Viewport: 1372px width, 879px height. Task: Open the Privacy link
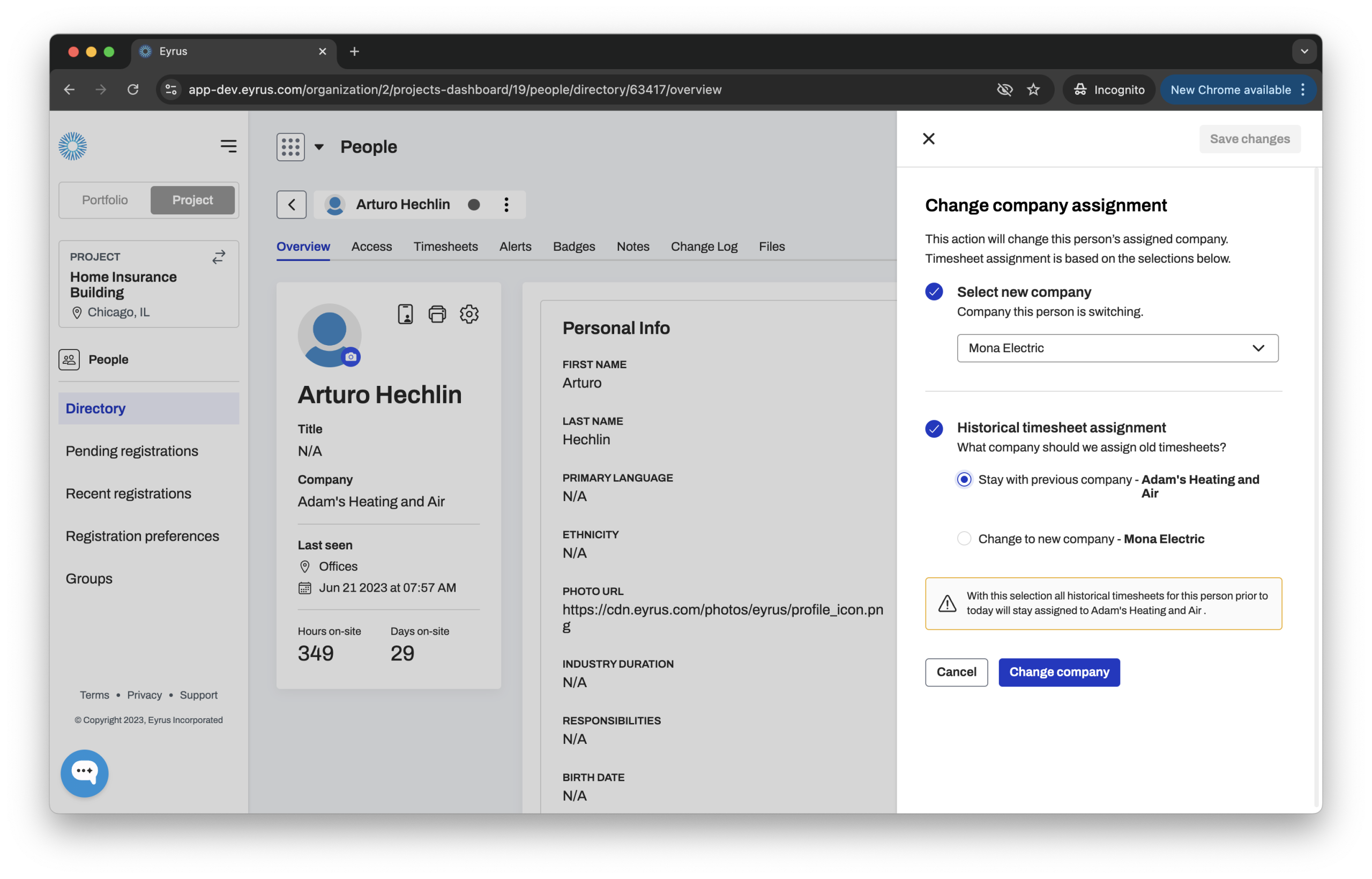pos(144,695)
